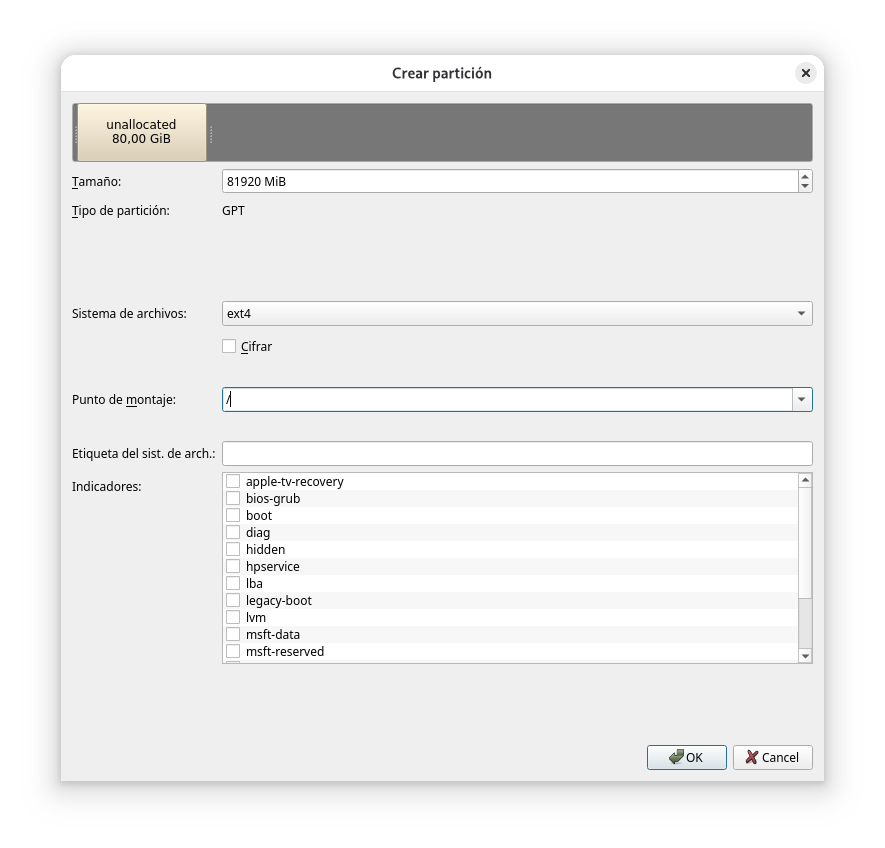
Task: Click the GPT partition type value
Action: point(234,211)
